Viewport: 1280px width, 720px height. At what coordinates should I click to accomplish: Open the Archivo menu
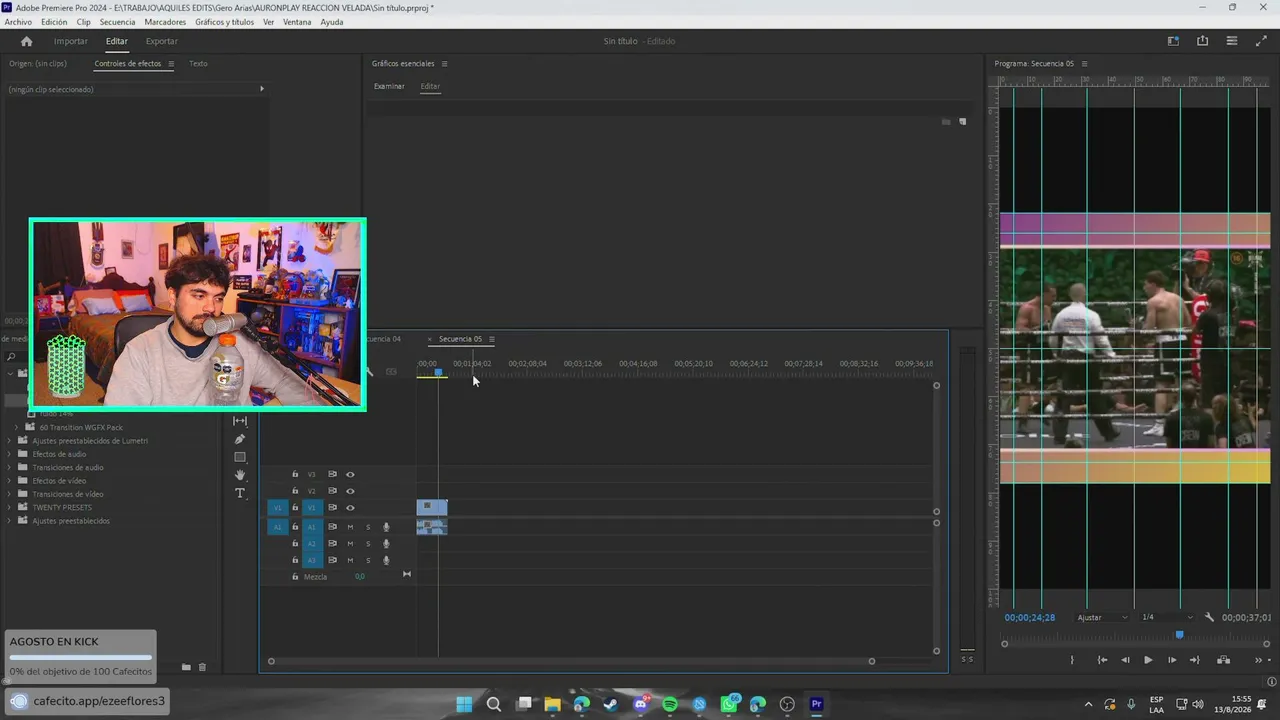[x=18, y=22]
